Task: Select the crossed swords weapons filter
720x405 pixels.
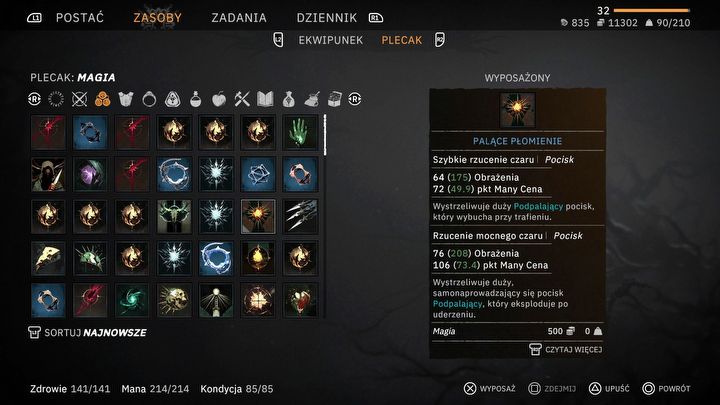Action: coord(79,99)
